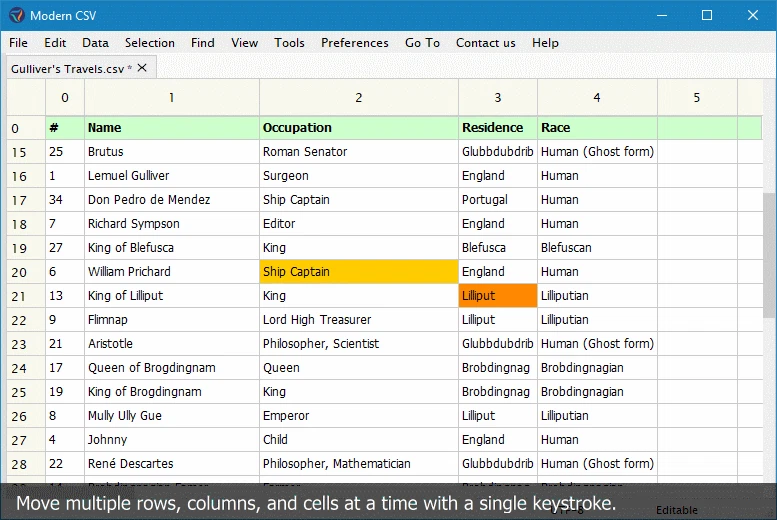The height and width of the screenshot is (520, 777).
Task: Open the Data menu
Action: click(95, 43)
